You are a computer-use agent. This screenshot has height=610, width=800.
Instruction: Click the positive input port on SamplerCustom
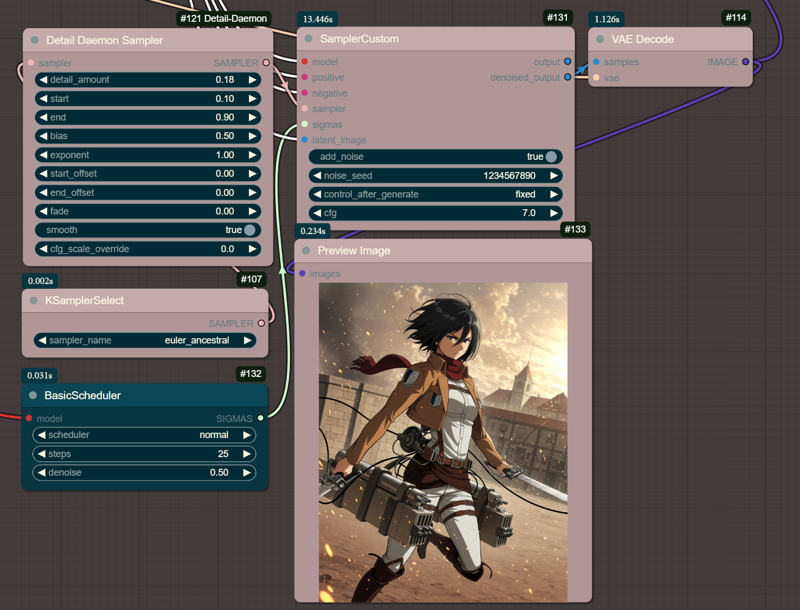[305, 78]
